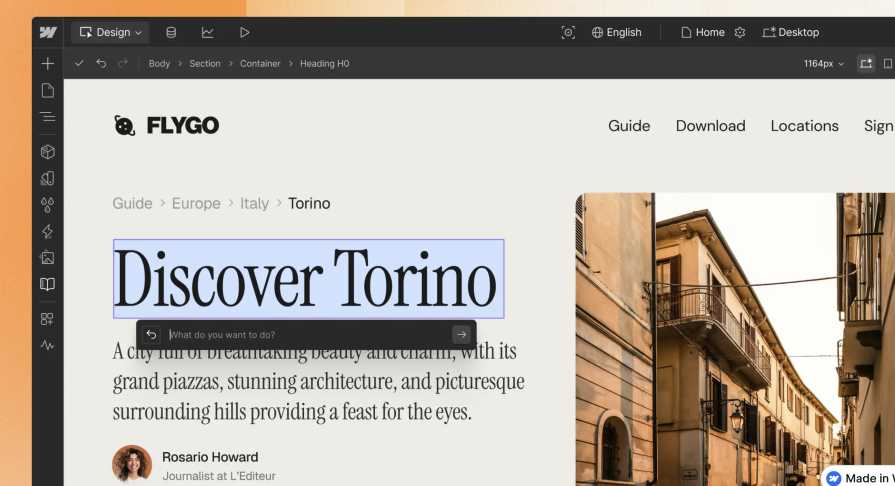Select Container in the breadcrumb bar
895x486 pixels.
[260, 63]
